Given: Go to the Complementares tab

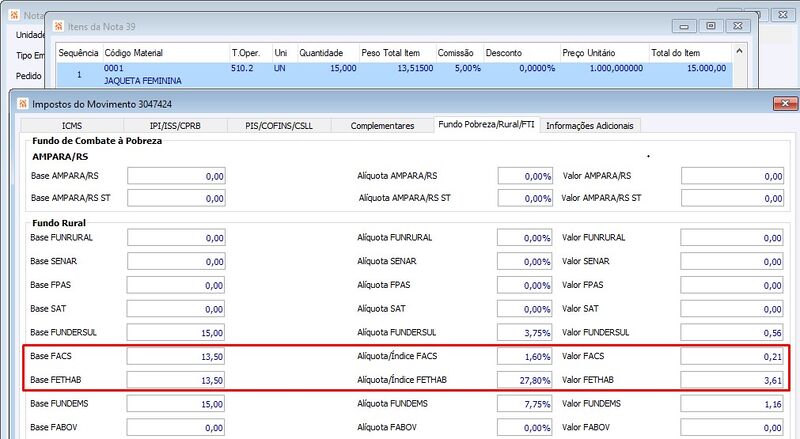Looking at the screenshot, I should 382,126.
